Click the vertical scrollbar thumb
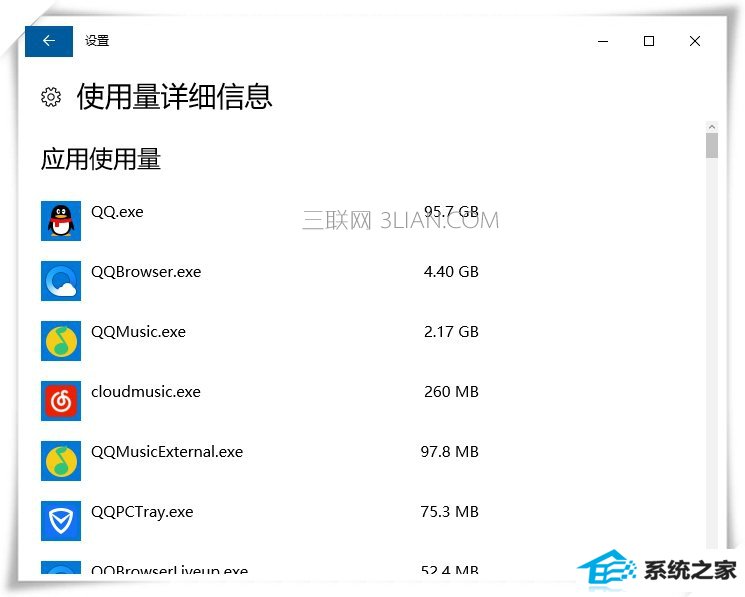The height and width of the screenshot is (597, 745). (x=711, y=145)
